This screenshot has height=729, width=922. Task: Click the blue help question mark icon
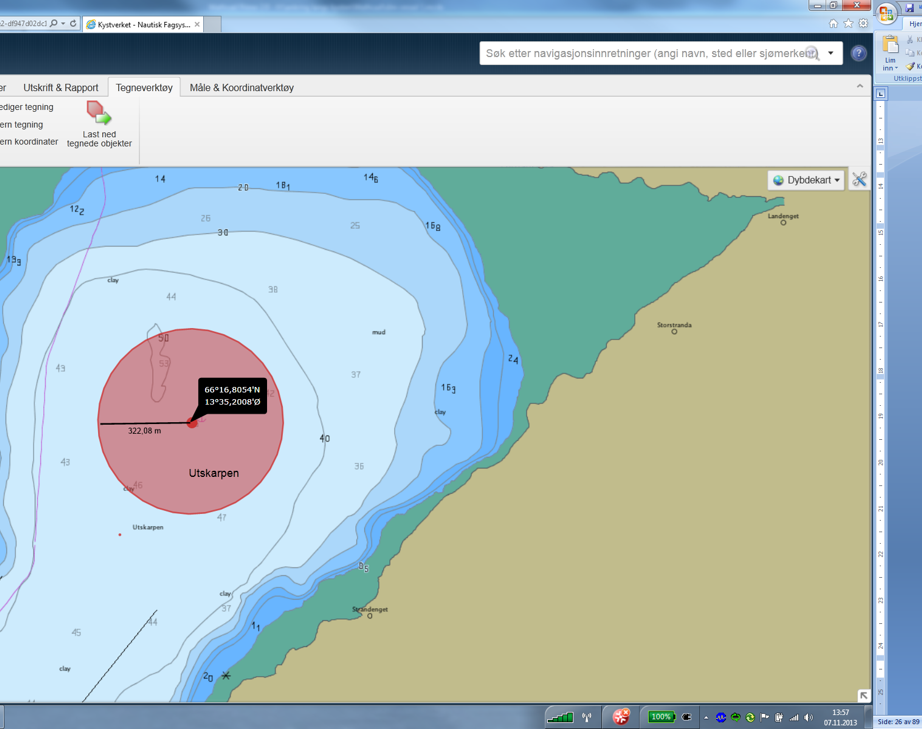click(858, 54)
